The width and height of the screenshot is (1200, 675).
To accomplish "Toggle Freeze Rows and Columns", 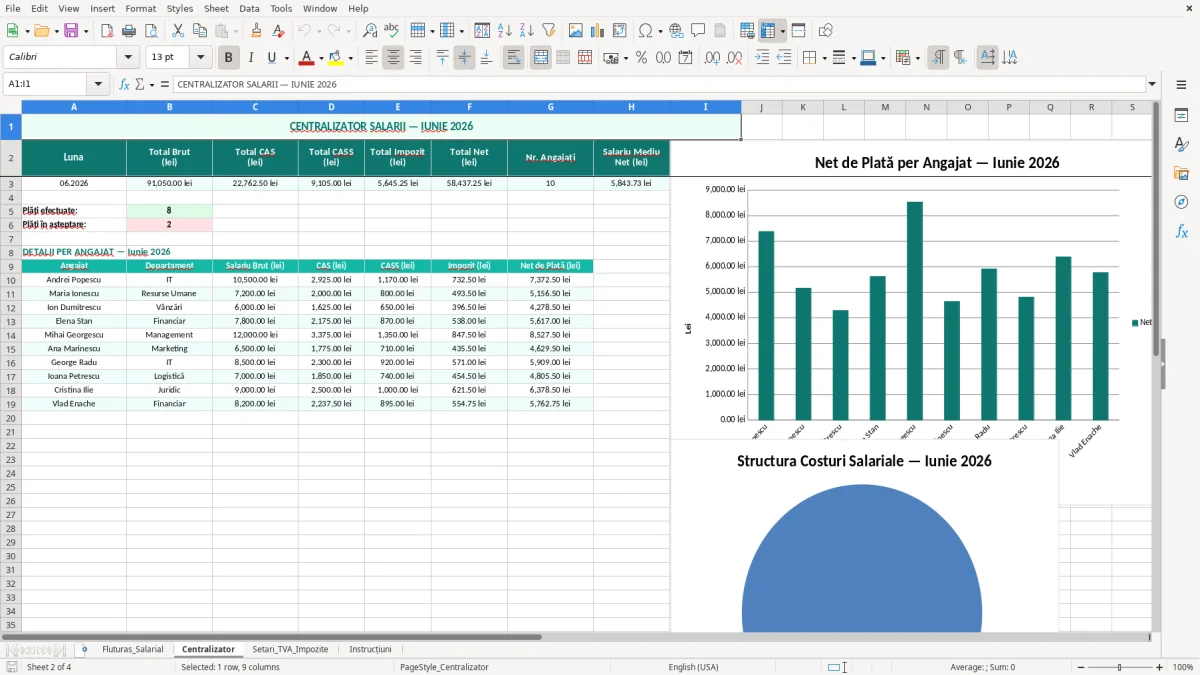I will 768,31.
